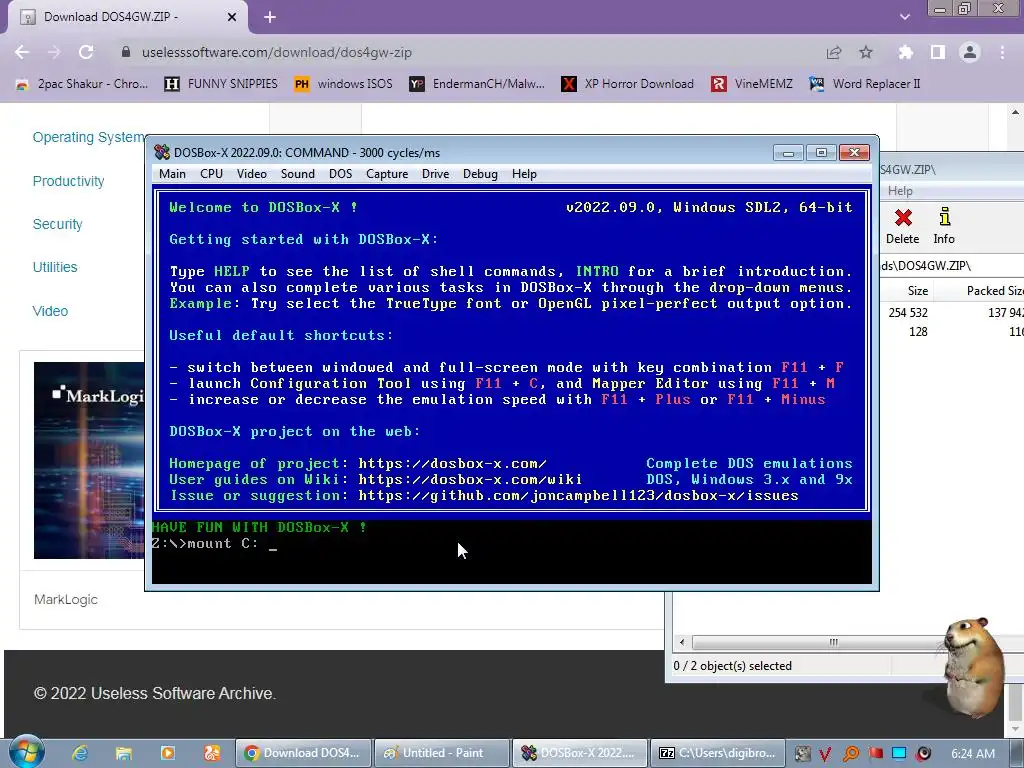1024x768 pixels.
Task: Open the Sound menu in DOSBox-X
Action: pyautogui.click(x=297, y=174)
